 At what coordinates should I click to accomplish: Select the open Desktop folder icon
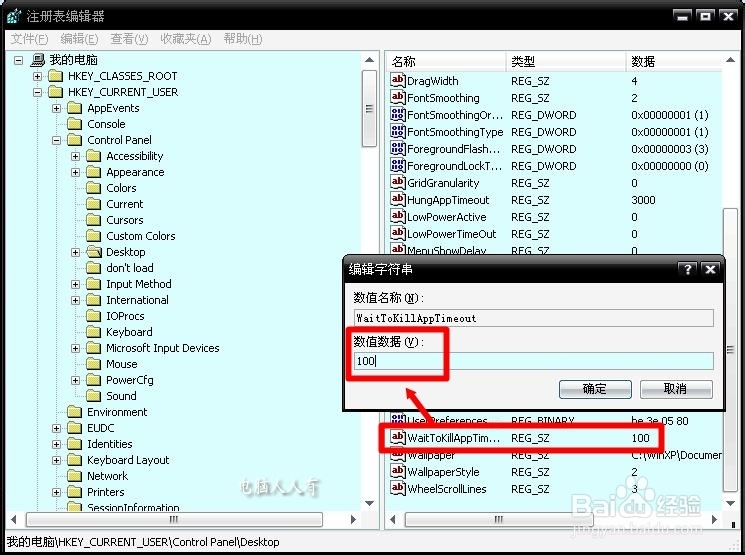(94, 252)
